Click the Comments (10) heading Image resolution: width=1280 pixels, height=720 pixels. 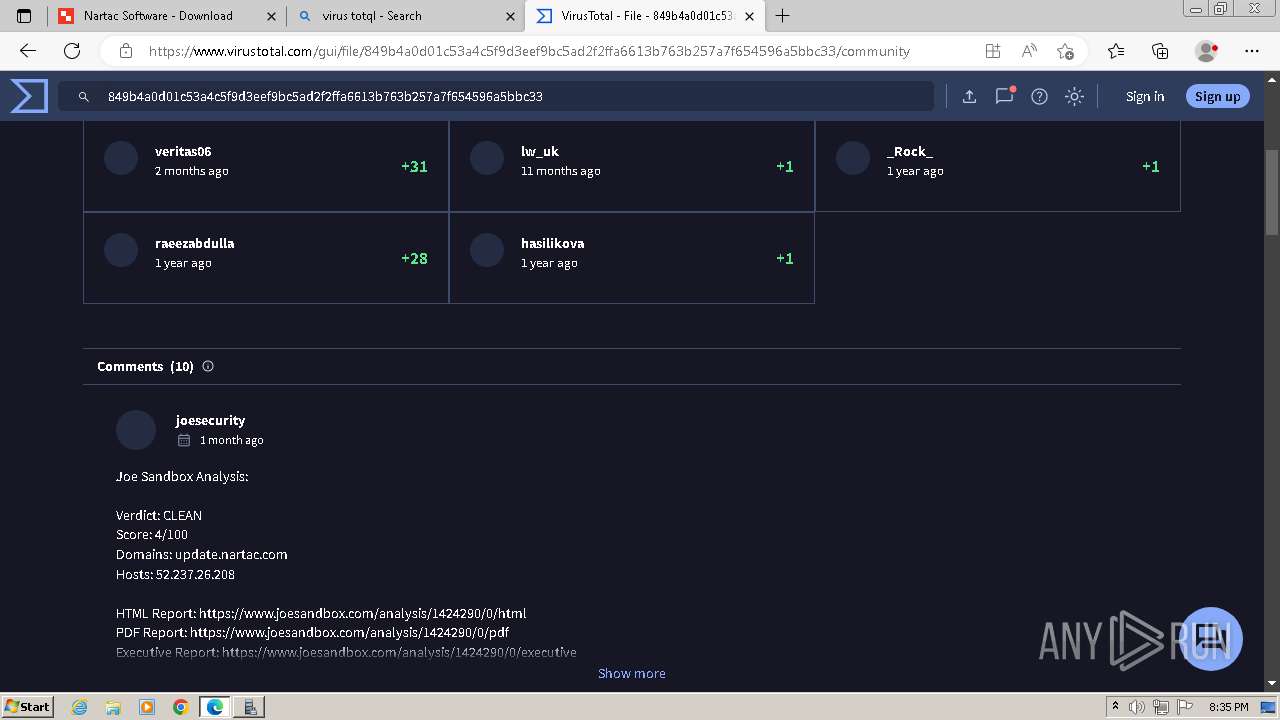tap(145, 366)
